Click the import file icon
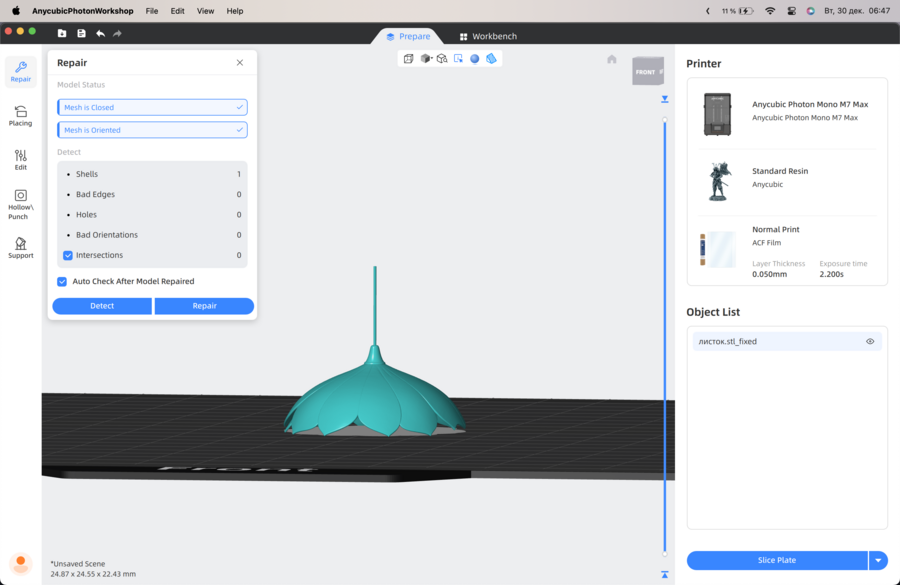This screenshot has width=900, height=585. click(62, 33)
